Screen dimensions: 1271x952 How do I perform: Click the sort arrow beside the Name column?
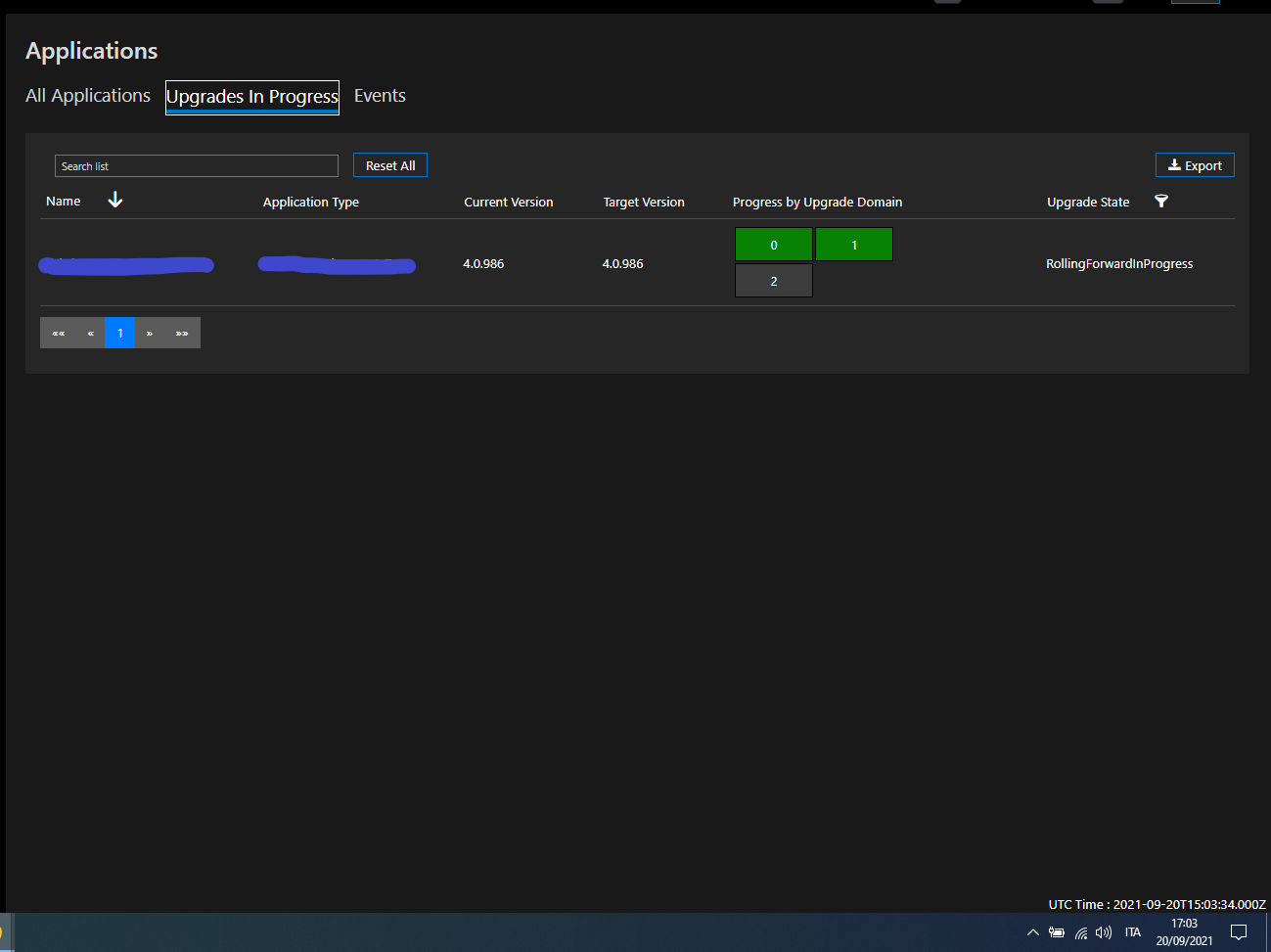(x=114, y=199)
